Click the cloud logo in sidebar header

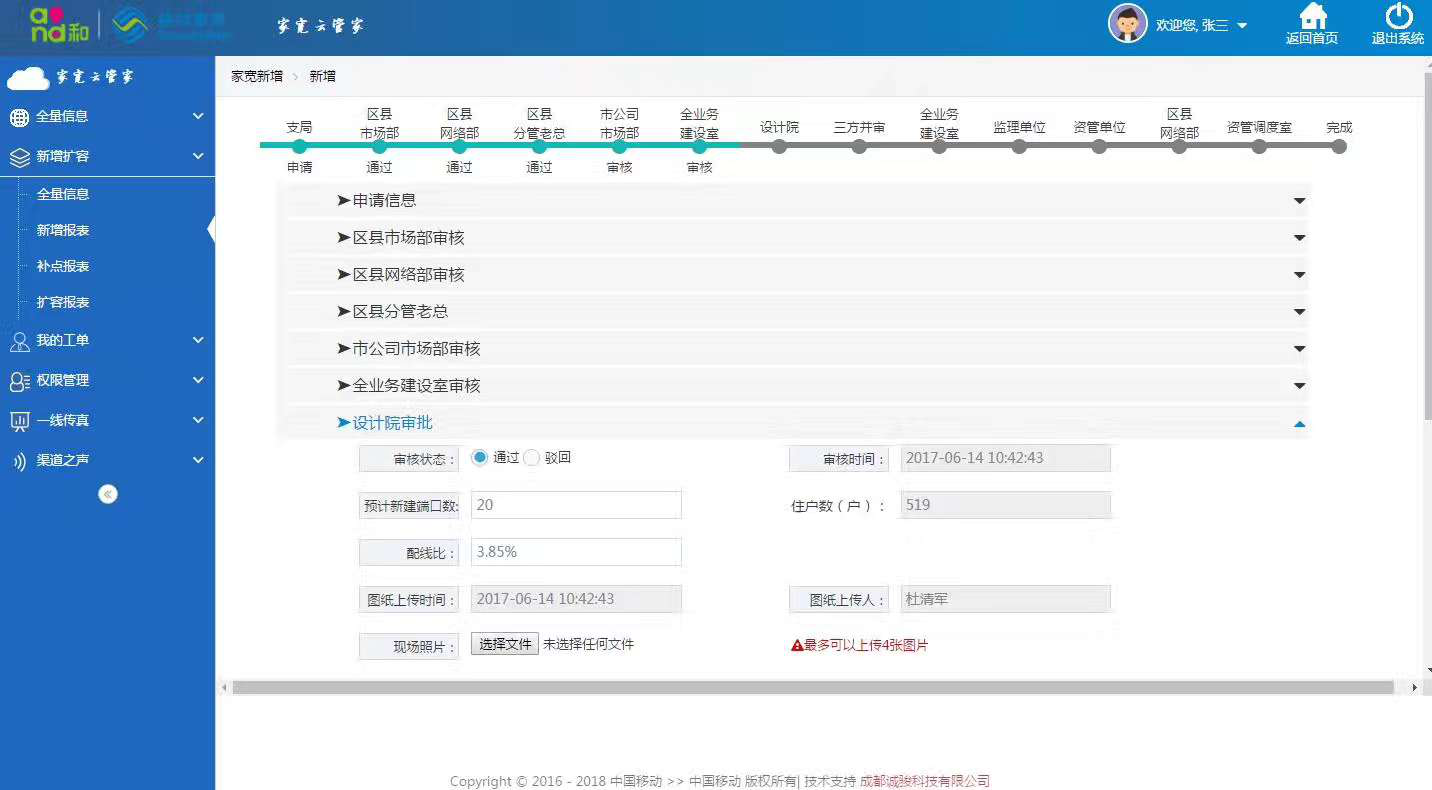click(27, 78)
